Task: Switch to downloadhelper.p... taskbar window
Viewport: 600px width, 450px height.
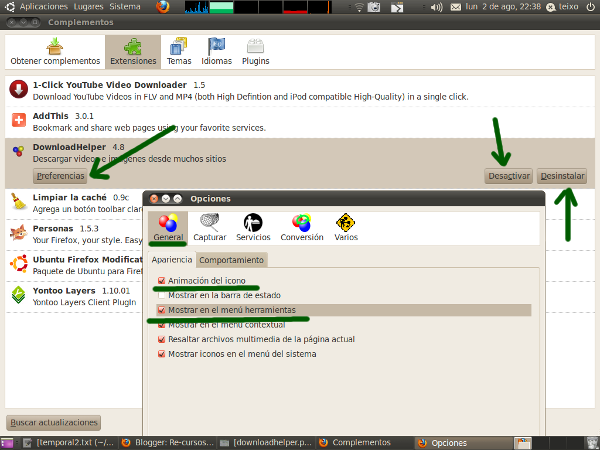Action: tap(266, 443)
